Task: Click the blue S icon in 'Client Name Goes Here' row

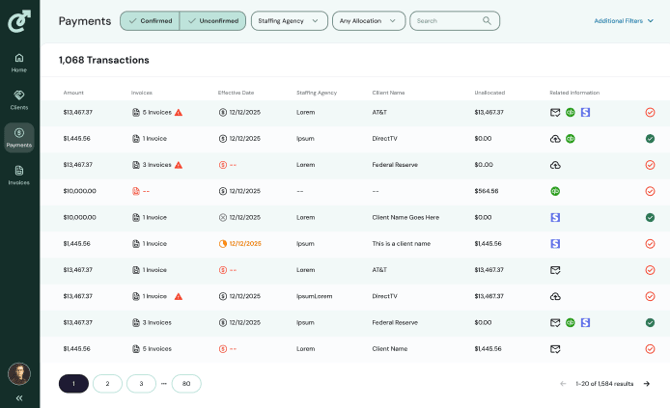Action: tap(555, 217)
